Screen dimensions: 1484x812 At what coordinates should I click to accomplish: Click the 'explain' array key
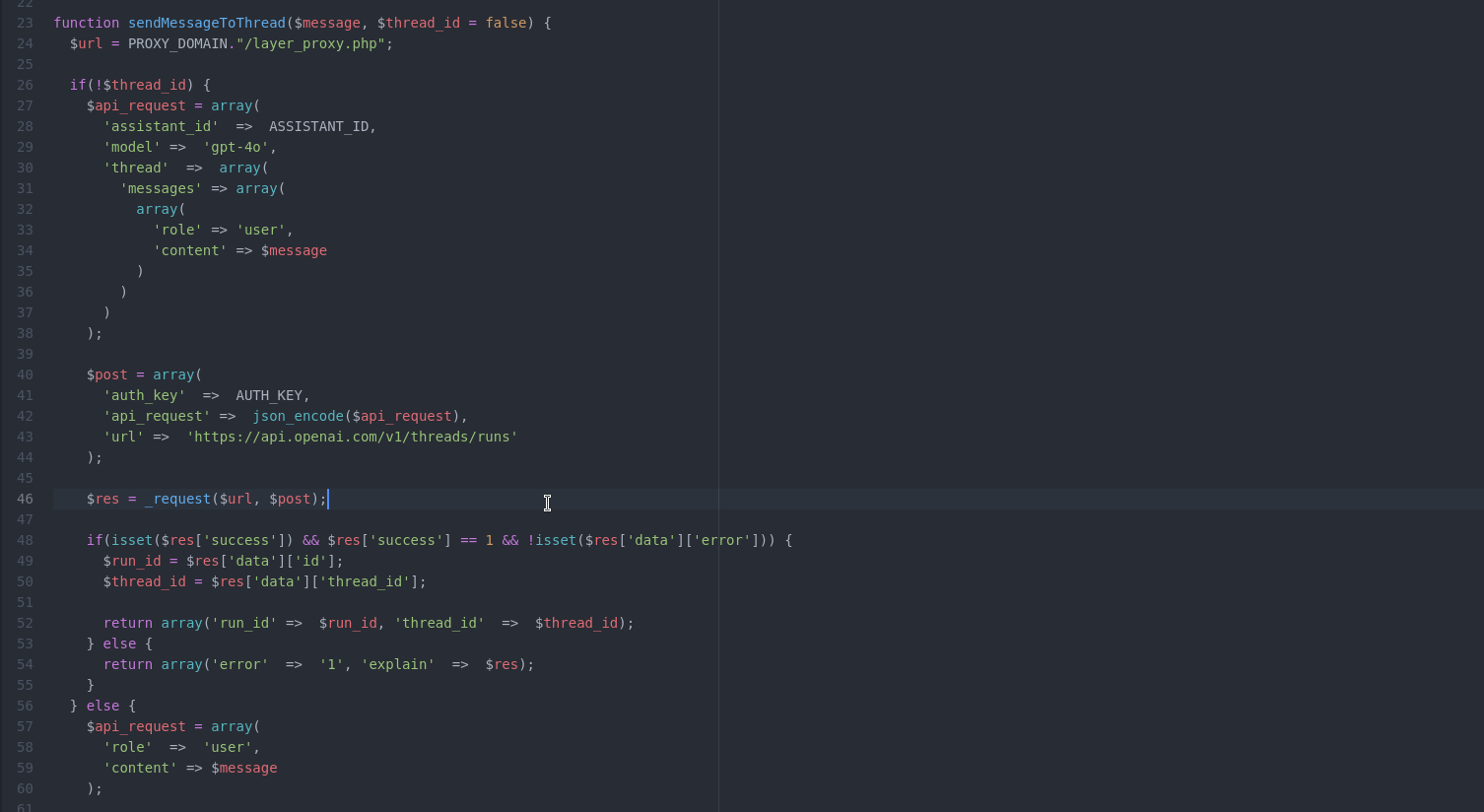(398, 664)
